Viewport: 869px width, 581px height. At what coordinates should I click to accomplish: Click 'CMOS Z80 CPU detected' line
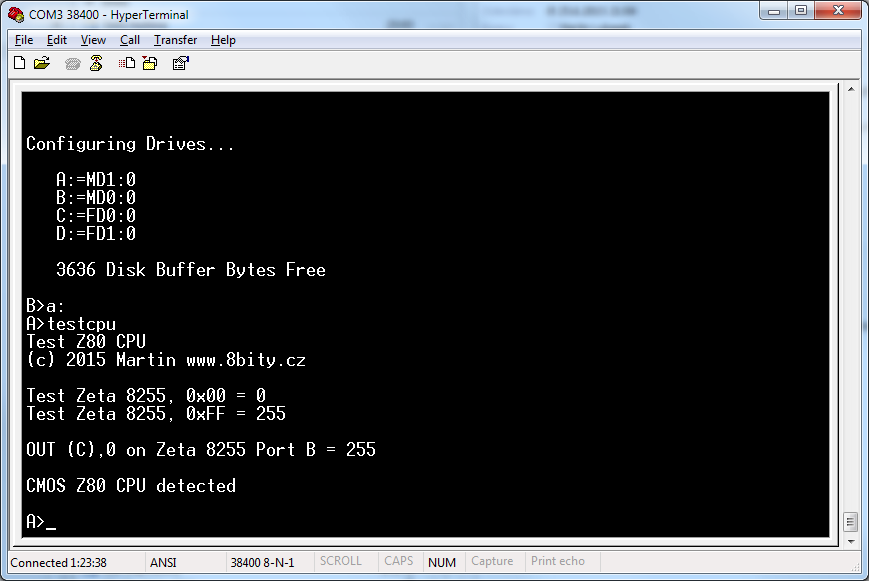131,486
